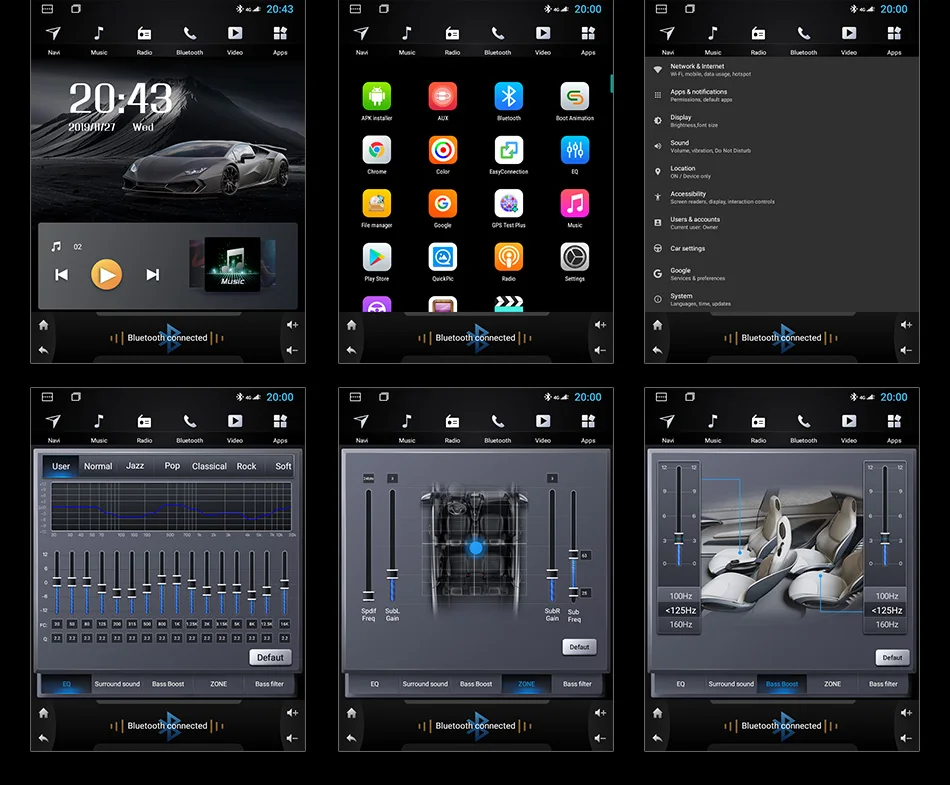Click the Spdif Freq slider handle
950x785 pixels.
368,595
